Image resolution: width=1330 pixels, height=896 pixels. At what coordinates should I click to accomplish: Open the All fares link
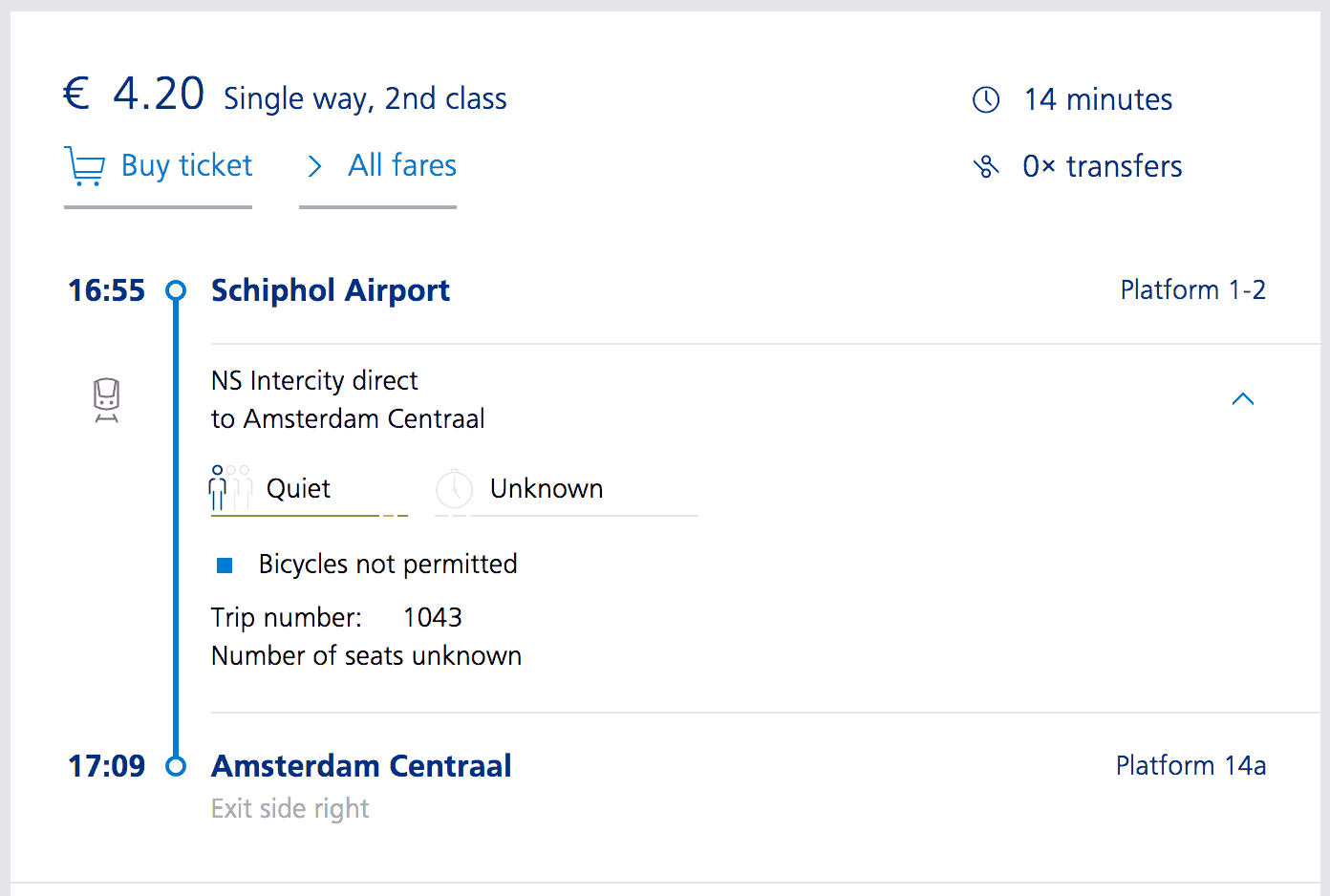coord(402,166)
